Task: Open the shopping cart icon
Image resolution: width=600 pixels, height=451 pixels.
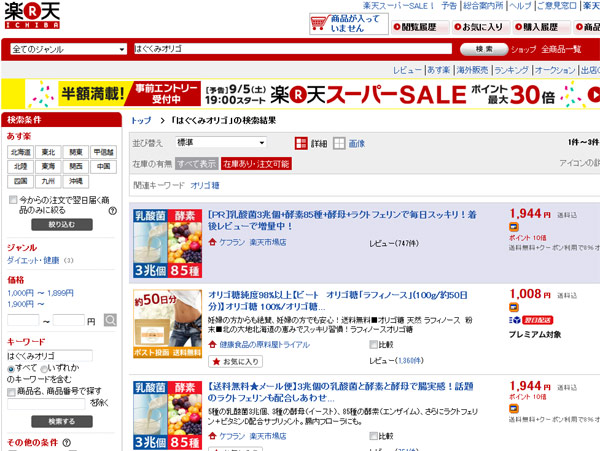Action: pos(320,23)
